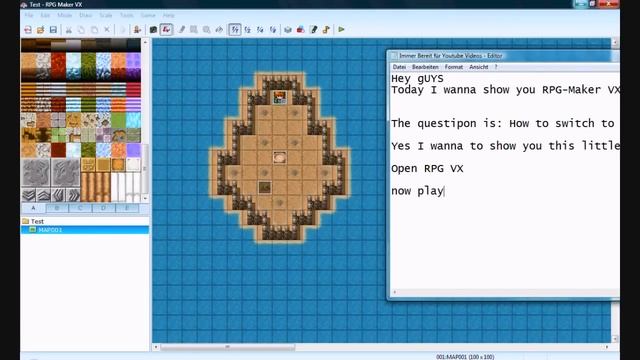Select the Pencil drawing tool
This screenshot has height=360, width=640.
pos(182,29)
